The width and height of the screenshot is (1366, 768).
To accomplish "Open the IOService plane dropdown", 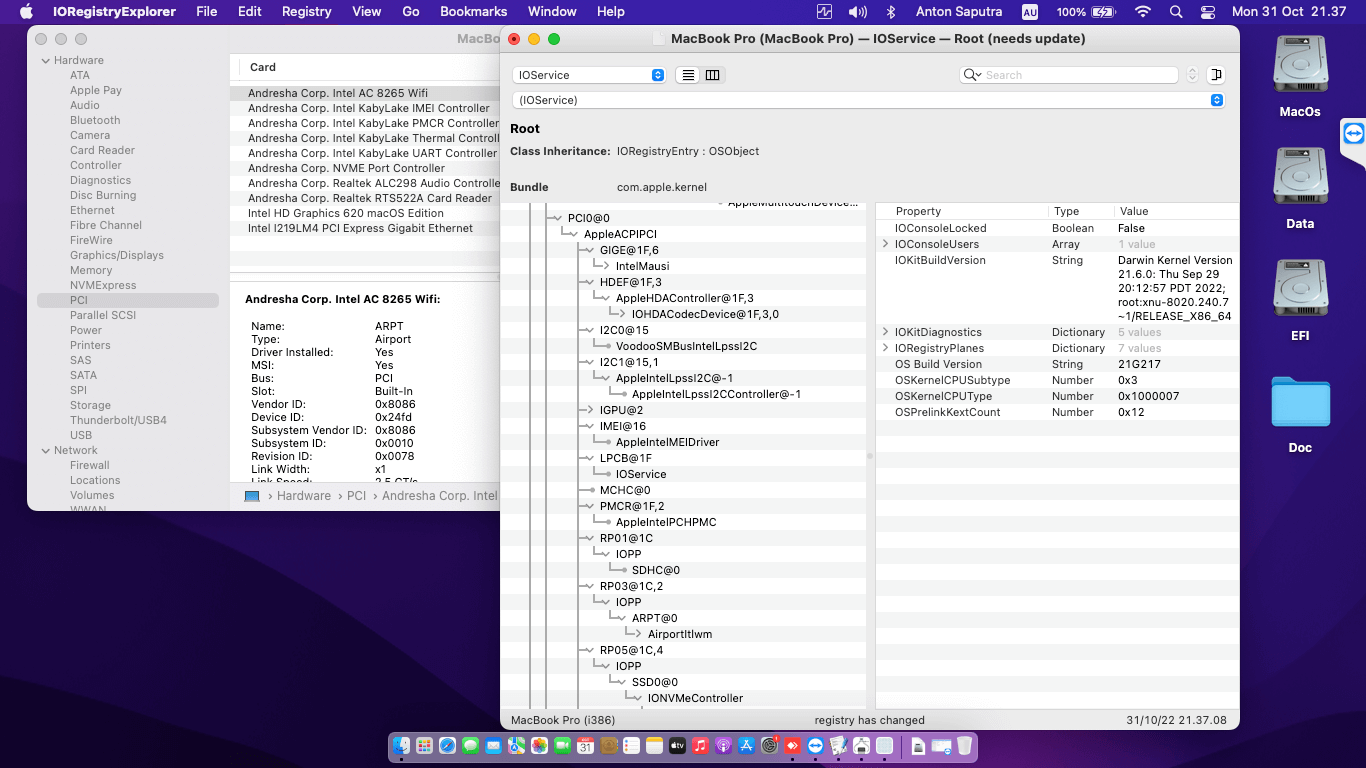I will (x=588, y=75).
